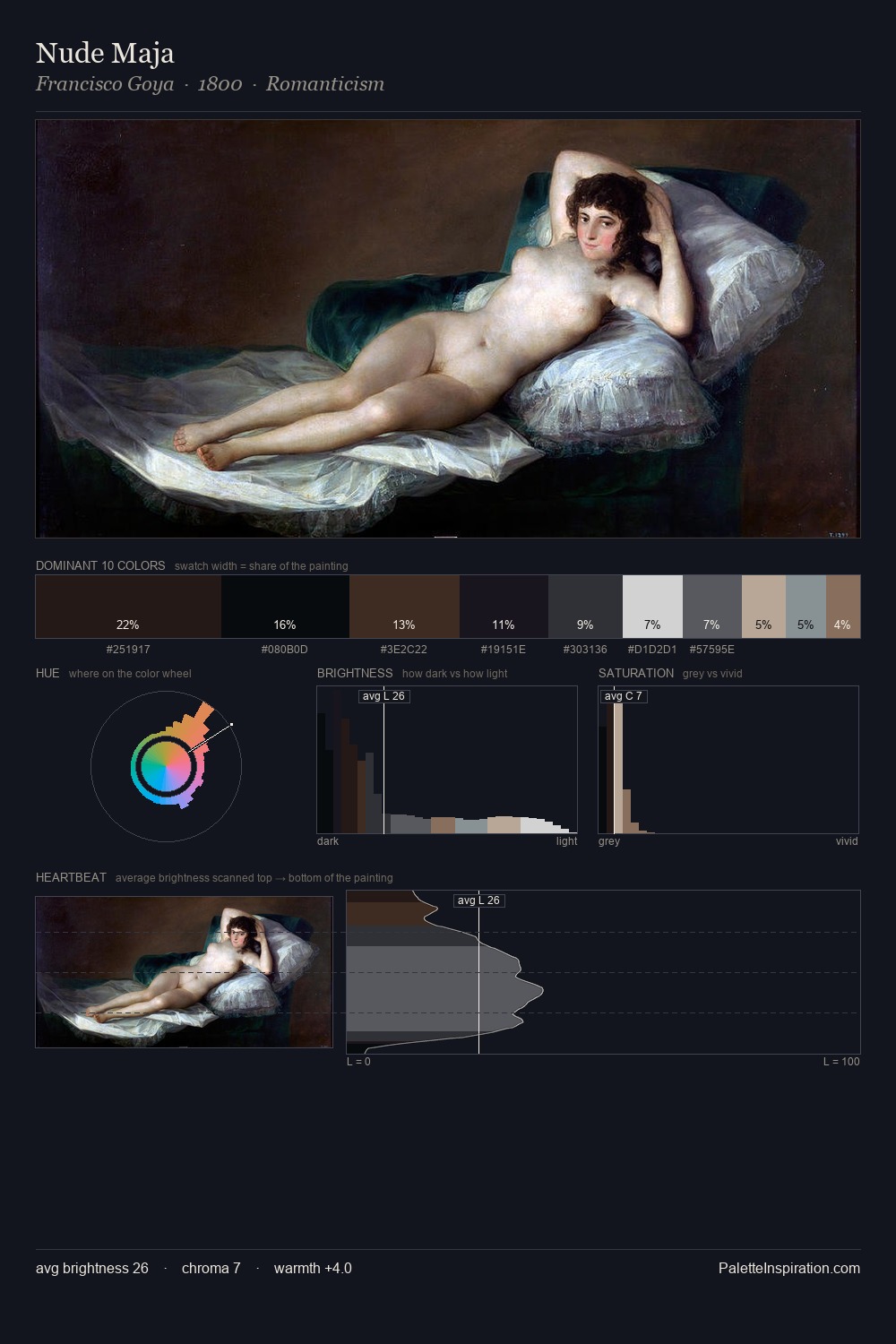896x1344 pixels.
Task: Click the '#251917' hex code label
Action: click(128, 650)
